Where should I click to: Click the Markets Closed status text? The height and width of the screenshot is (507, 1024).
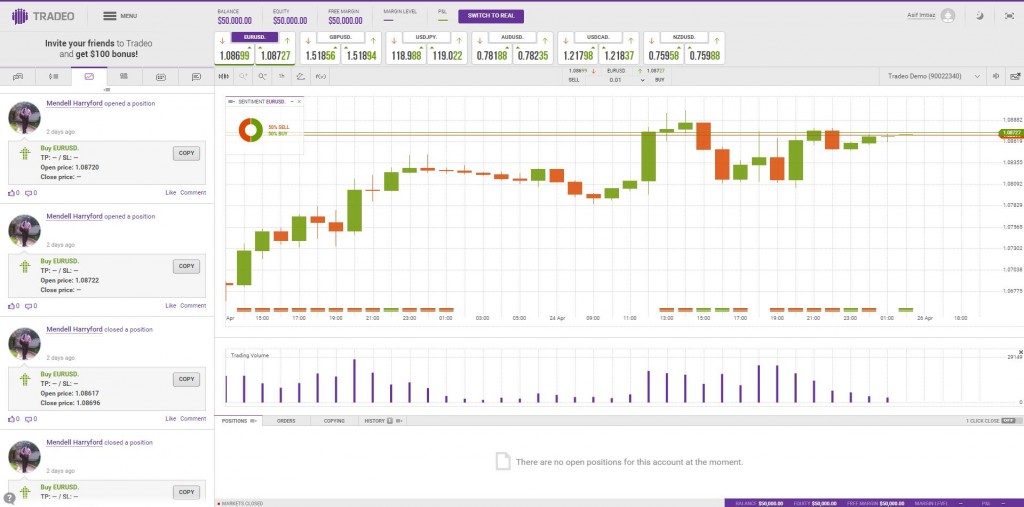click(x=242, y=504)
